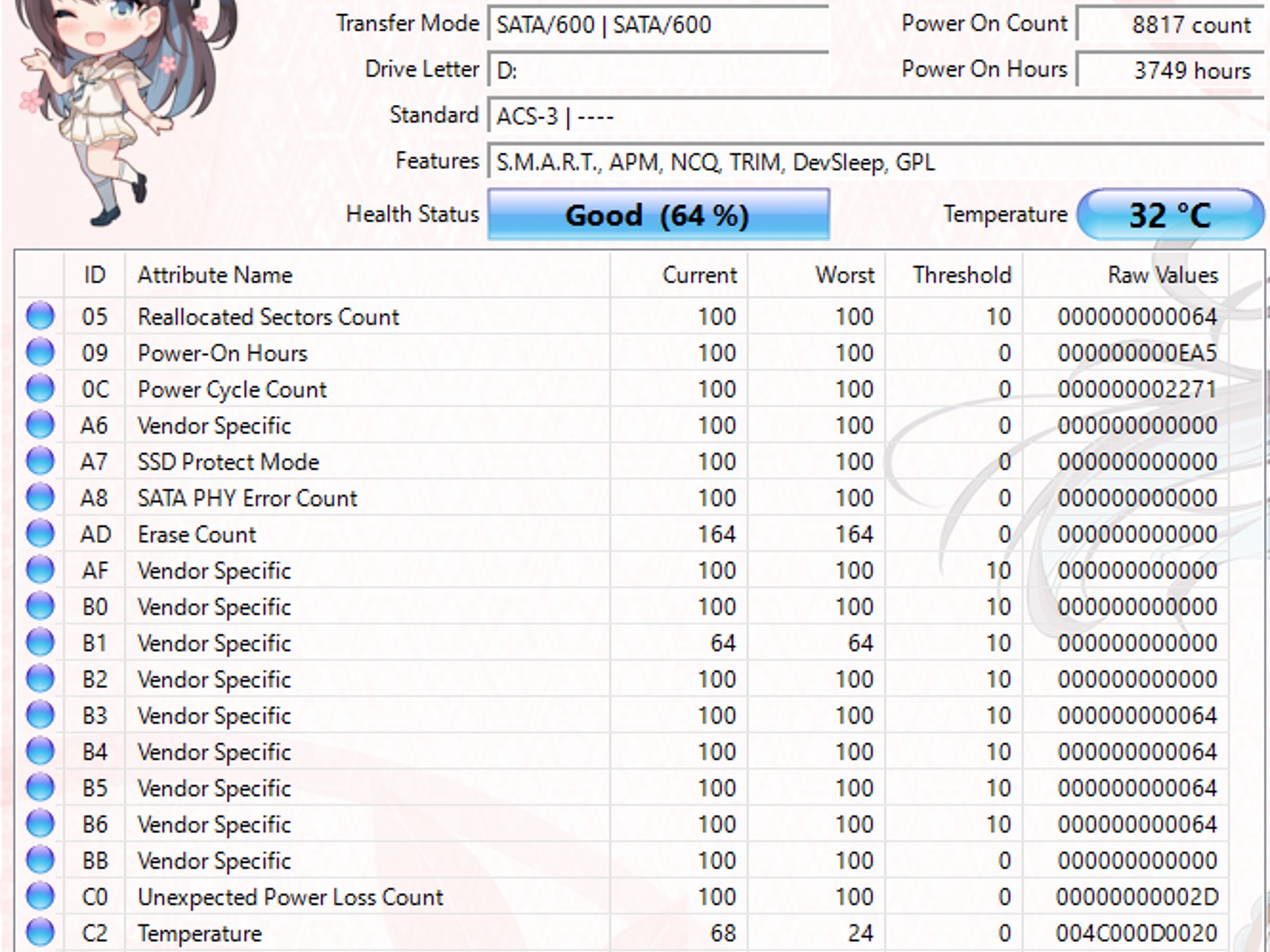The image size is (1270, 952).
Task: Select the SSD Protect Mode attribute row
Action: pyautogui.click(x=622, y=462)
